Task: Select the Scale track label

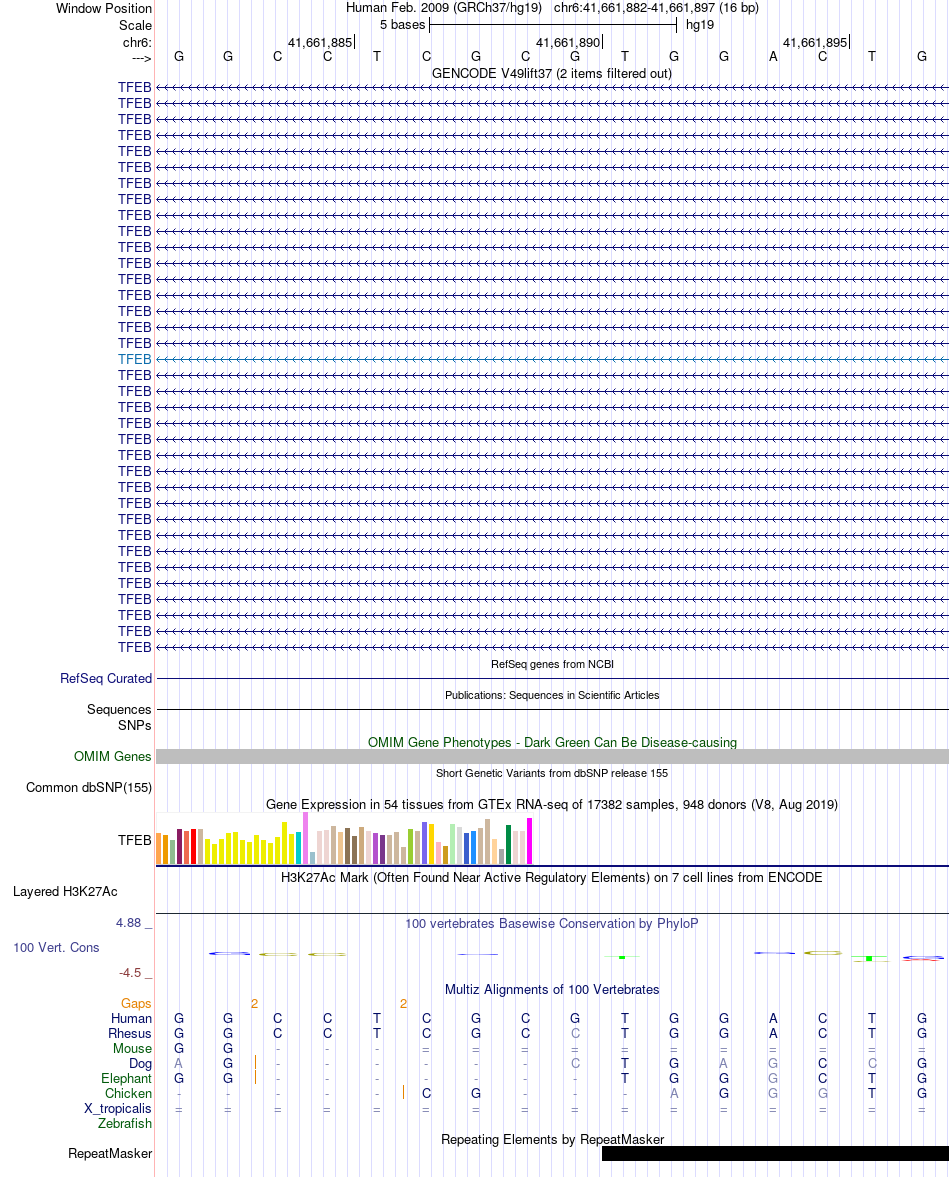Action: [x=135, y=25]
